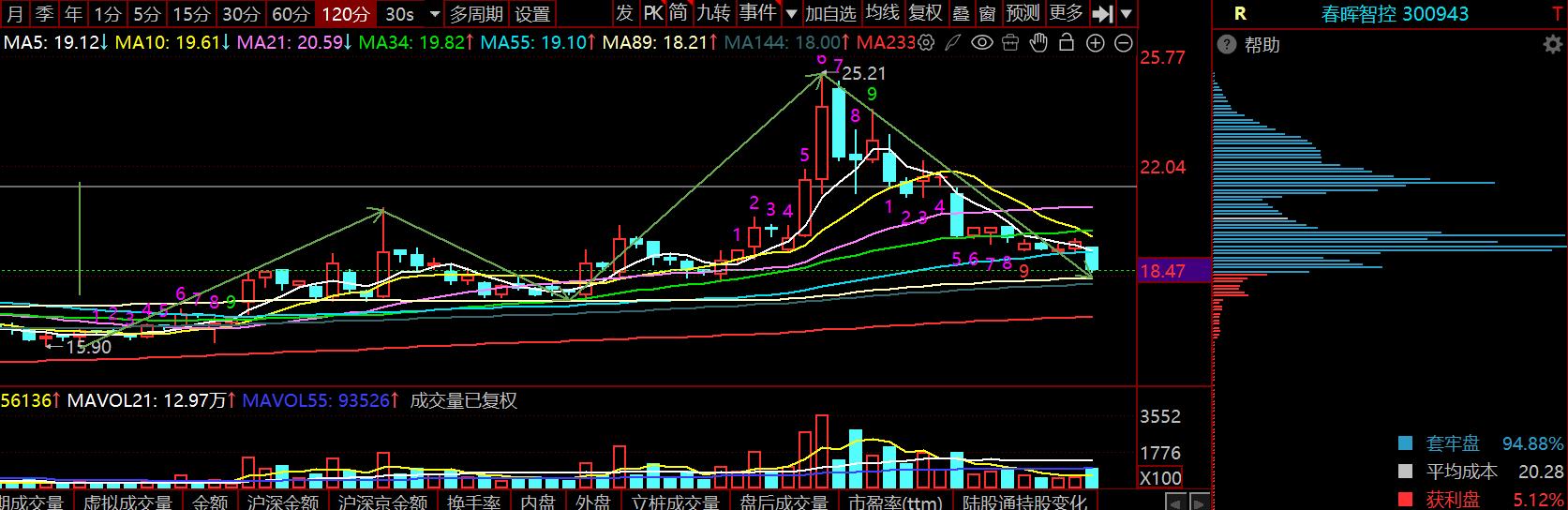Screen dimensions: 1568x510
Task: Open the toolbox briefcase icon
Action: tap(1009, 43)
